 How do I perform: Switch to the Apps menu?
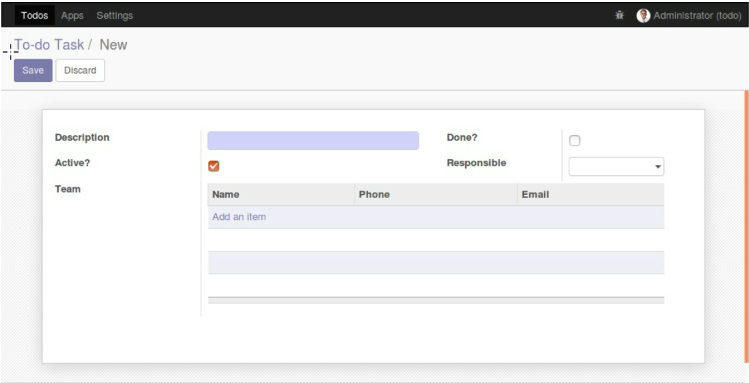[72, 15]
